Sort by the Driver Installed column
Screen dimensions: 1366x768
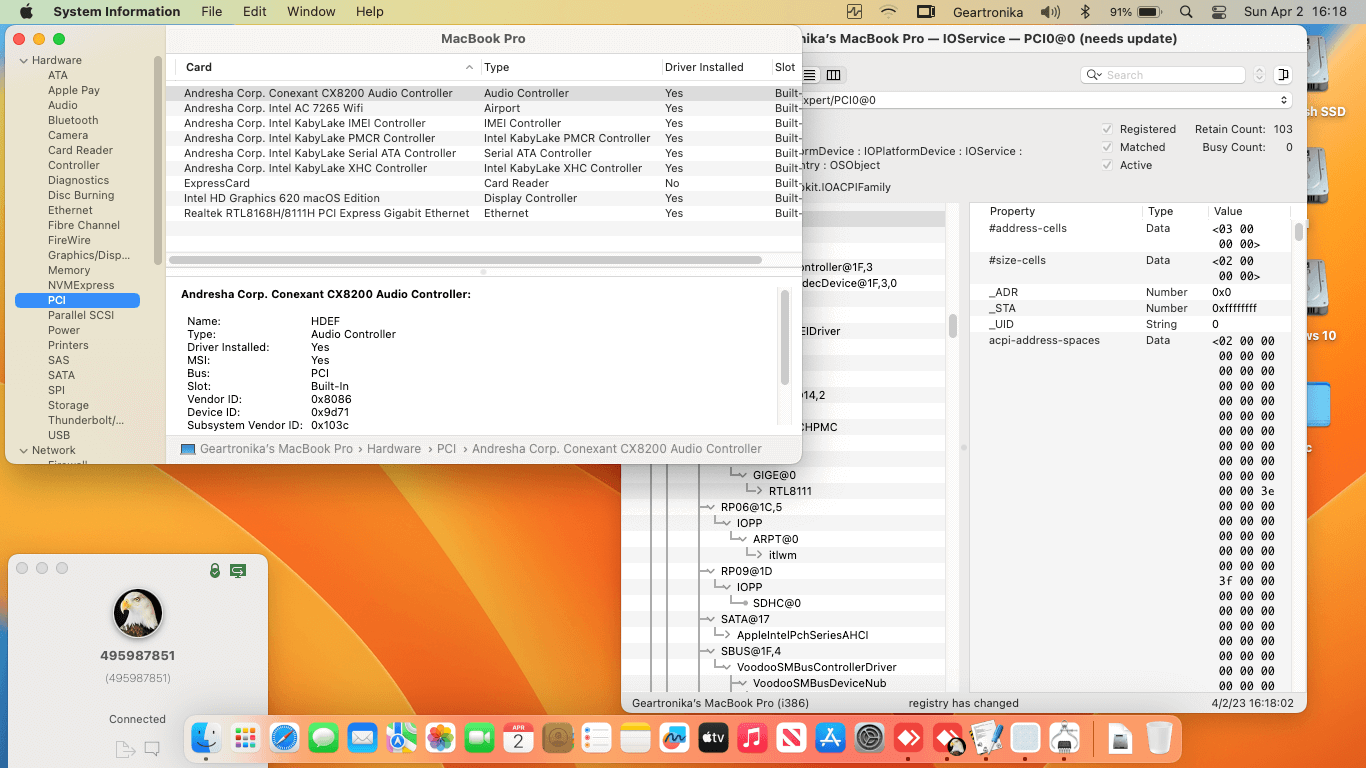coord(716,67)
